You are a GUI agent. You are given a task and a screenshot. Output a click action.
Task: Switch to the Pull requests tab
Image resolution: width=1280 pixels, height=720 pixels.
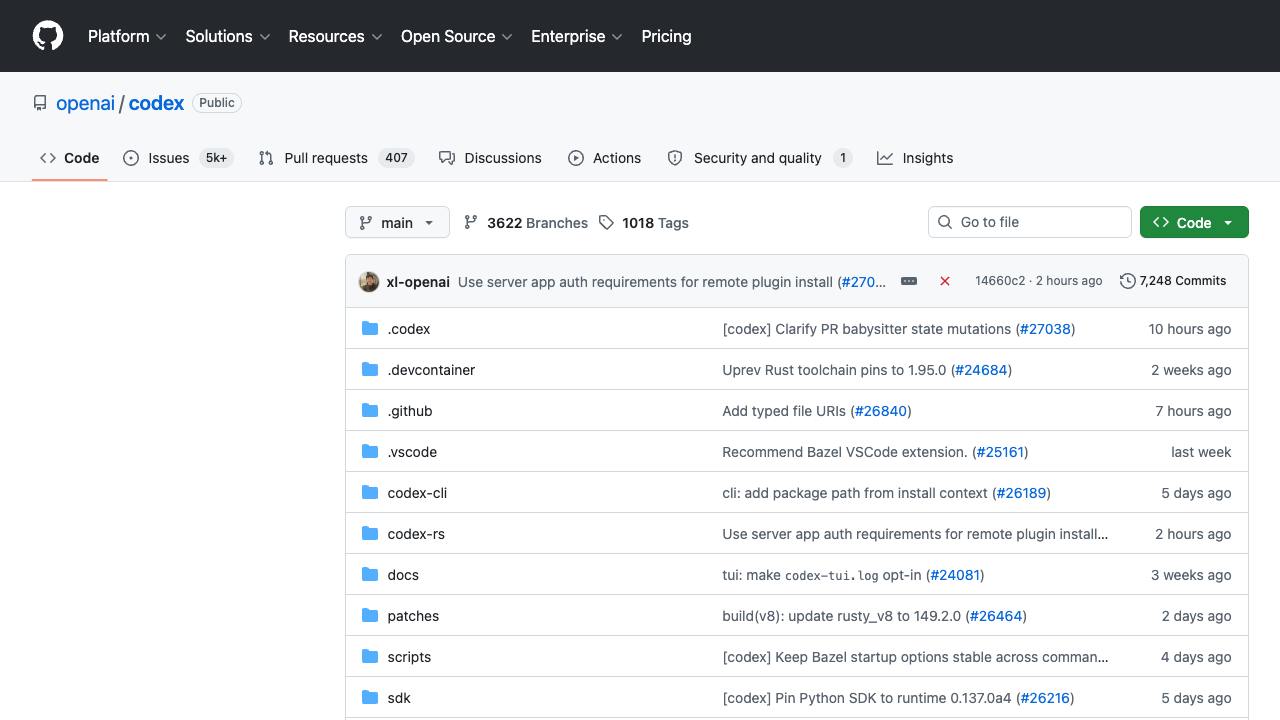[x=336, y=158]
